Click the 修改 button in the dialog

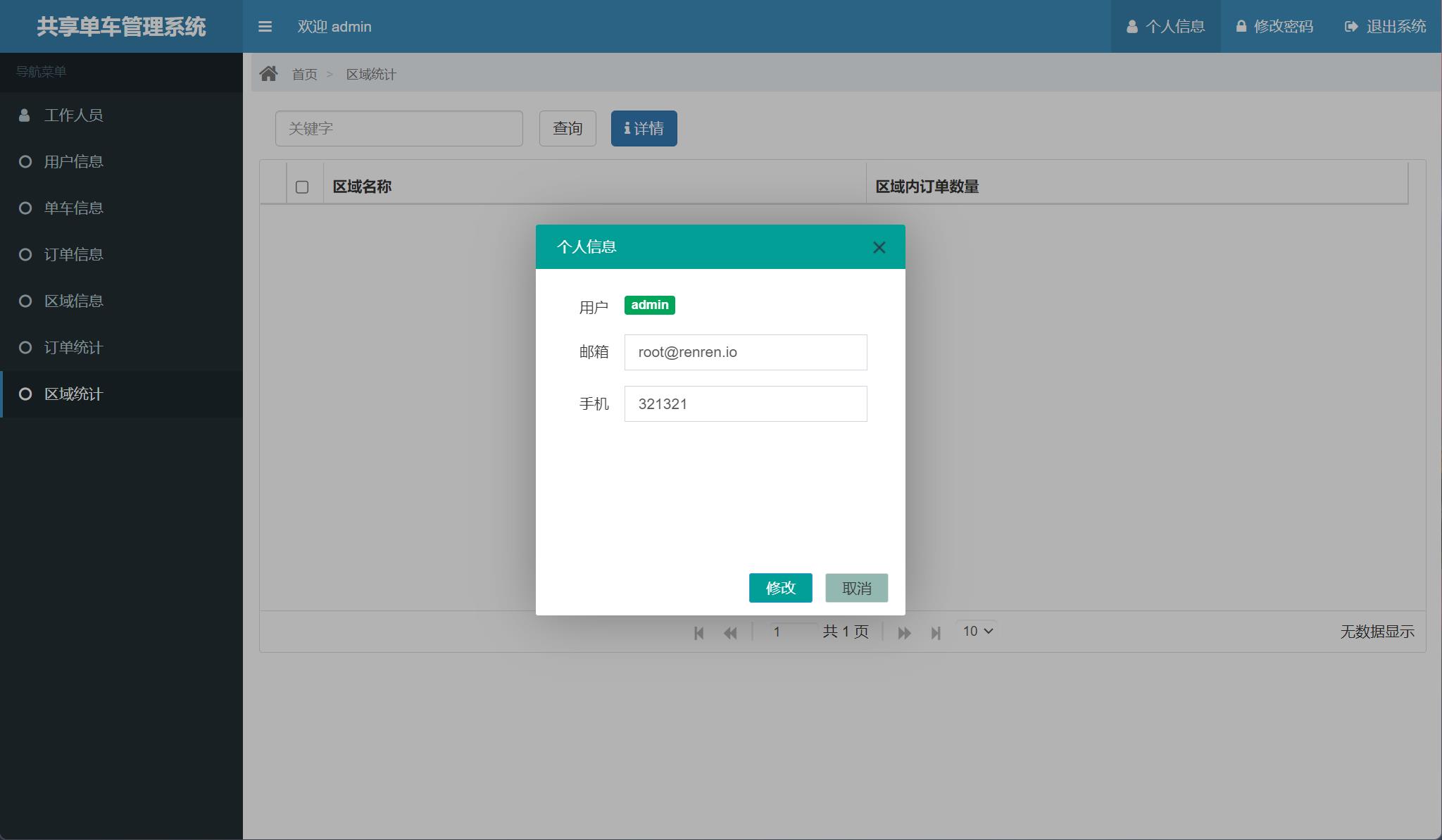coord(781,587)
